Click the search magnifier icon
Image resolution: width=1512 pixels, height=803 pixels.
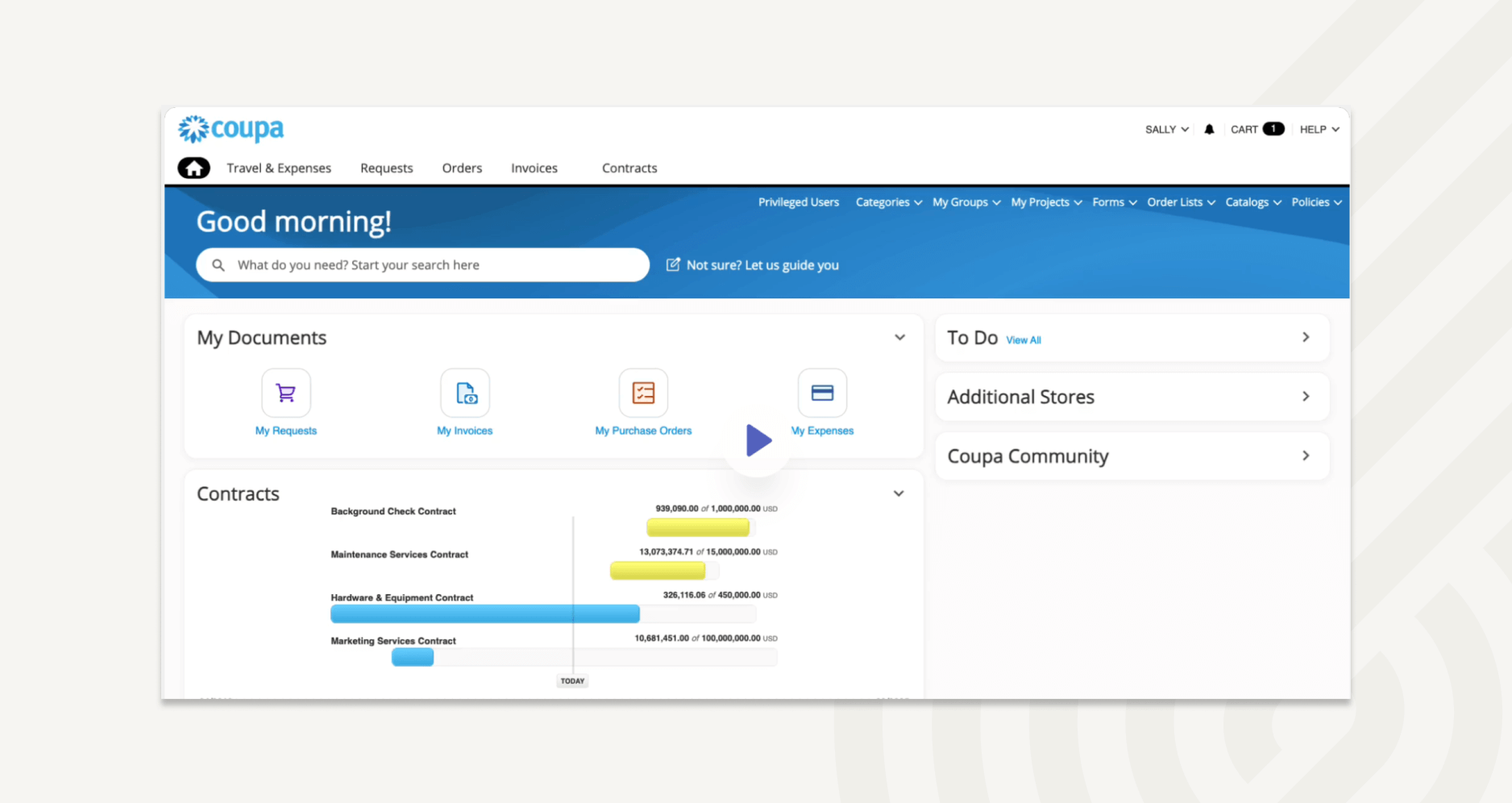218,265
